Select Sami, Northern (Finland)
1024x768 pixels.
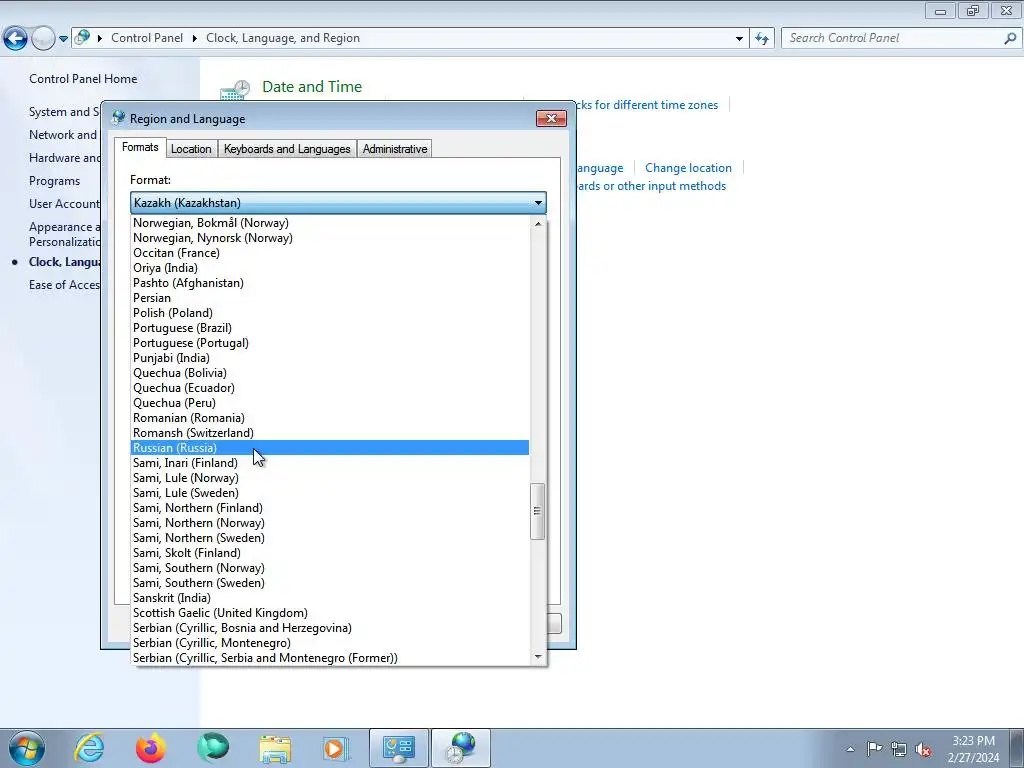click(x=330, y=508)
